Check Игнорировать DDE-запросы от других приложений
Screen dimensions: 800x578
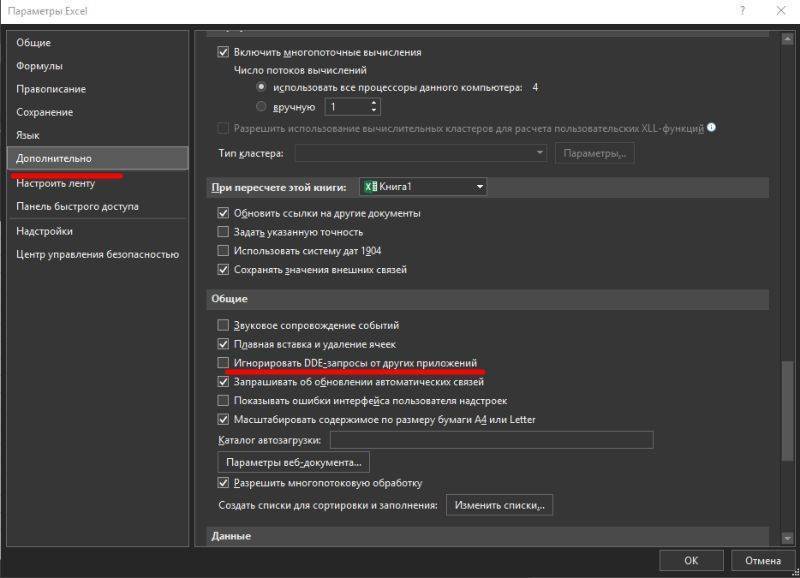tap(223, 363)
